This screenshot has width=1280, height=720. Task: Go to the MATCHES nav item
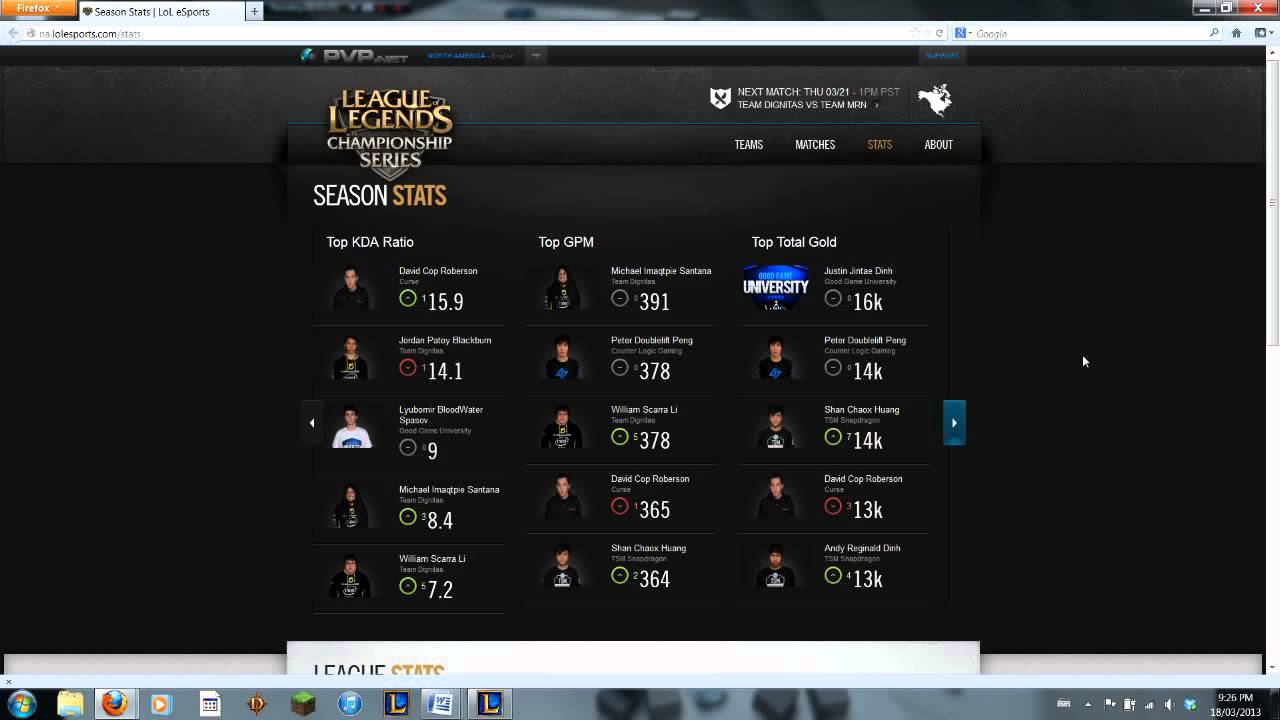tap(815, 145)
